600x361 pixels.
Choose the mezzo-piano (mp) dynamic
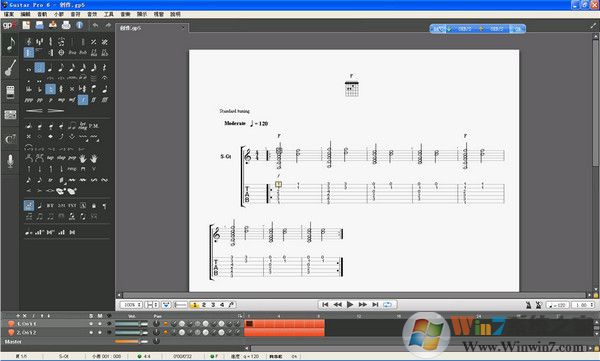[61, 100]
